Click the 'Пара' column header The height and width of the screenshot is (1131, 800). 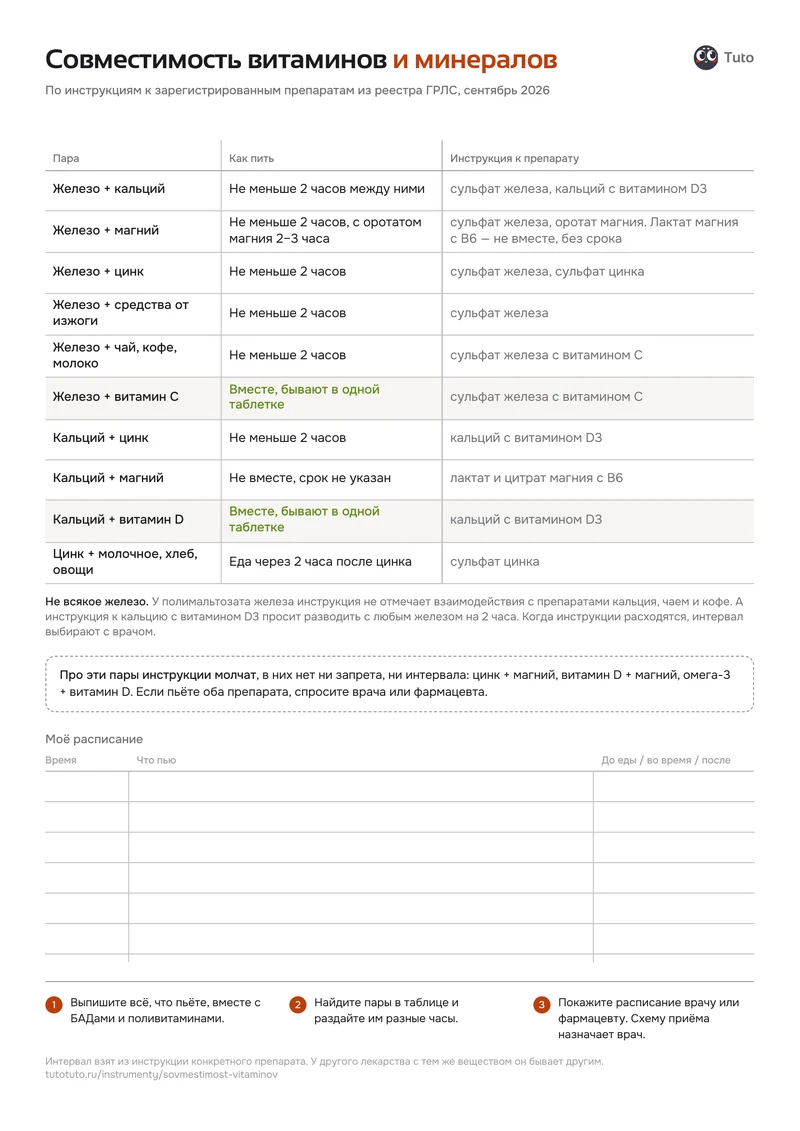click(x=66, y=158)
